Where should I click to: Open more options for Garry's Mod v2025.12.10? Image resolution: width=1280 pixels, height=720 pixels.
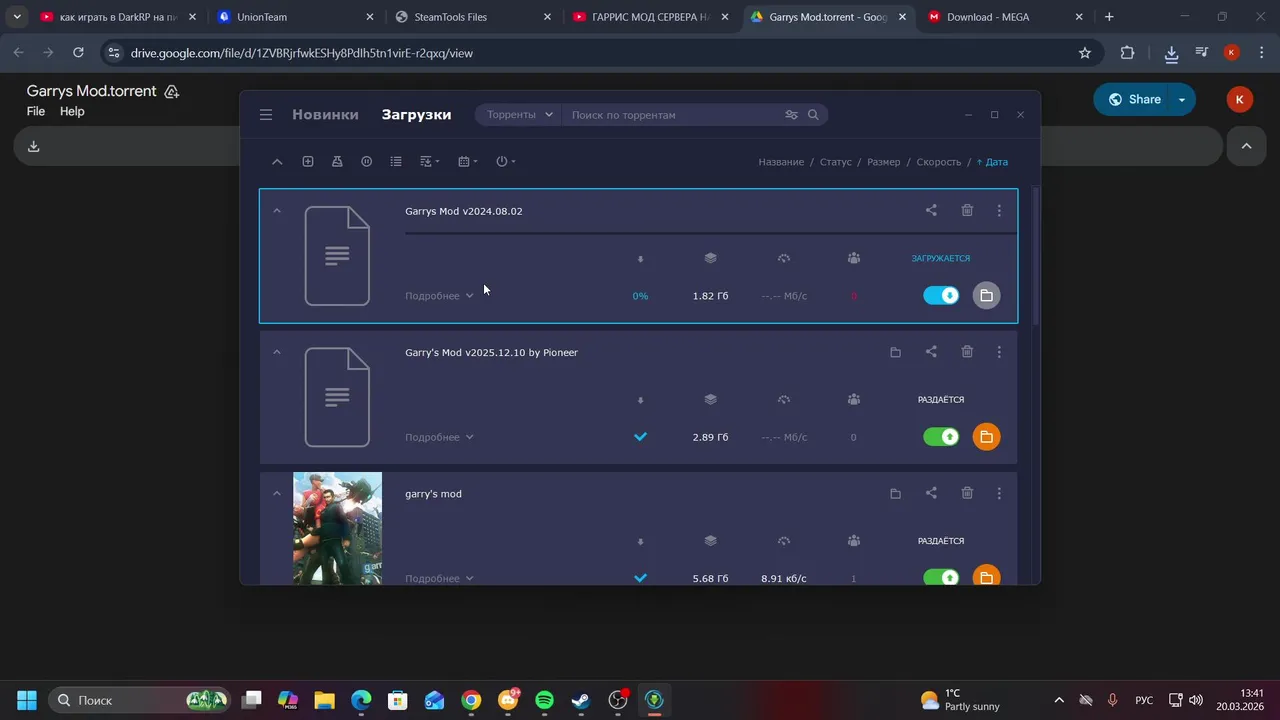point(999,352)
